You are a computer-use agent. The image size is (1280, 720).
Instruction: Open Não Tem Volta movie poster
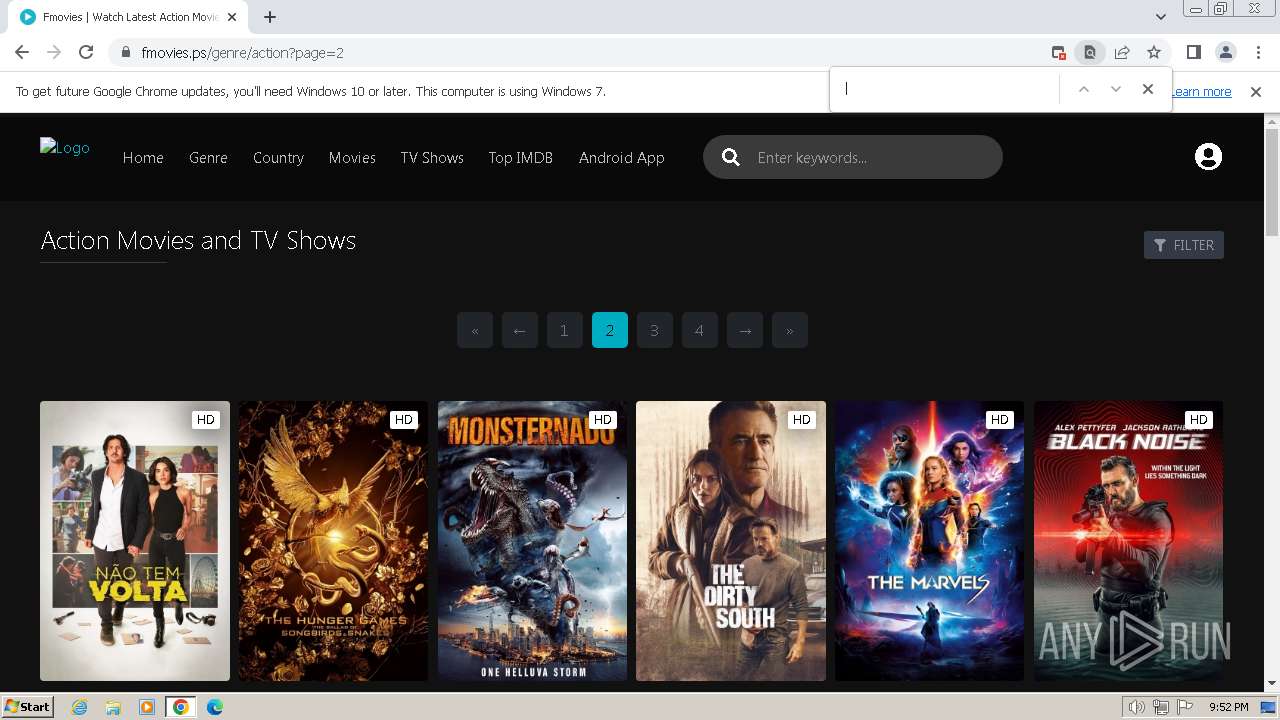tap(135, 541)
